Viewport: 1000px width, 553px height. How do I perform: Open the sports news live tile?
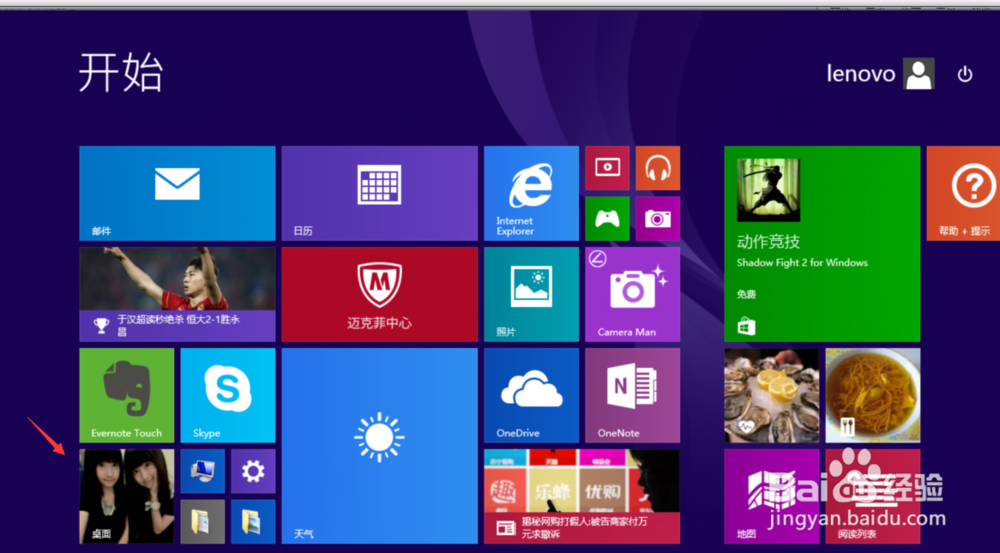[x=177, y=295]
